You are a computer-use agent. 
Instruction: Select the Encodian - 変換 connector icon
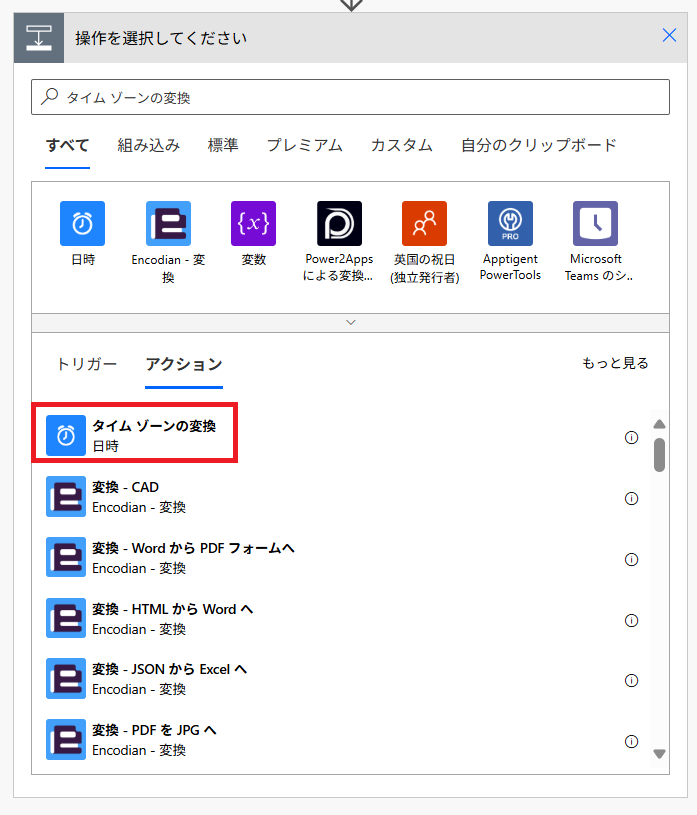168,223
